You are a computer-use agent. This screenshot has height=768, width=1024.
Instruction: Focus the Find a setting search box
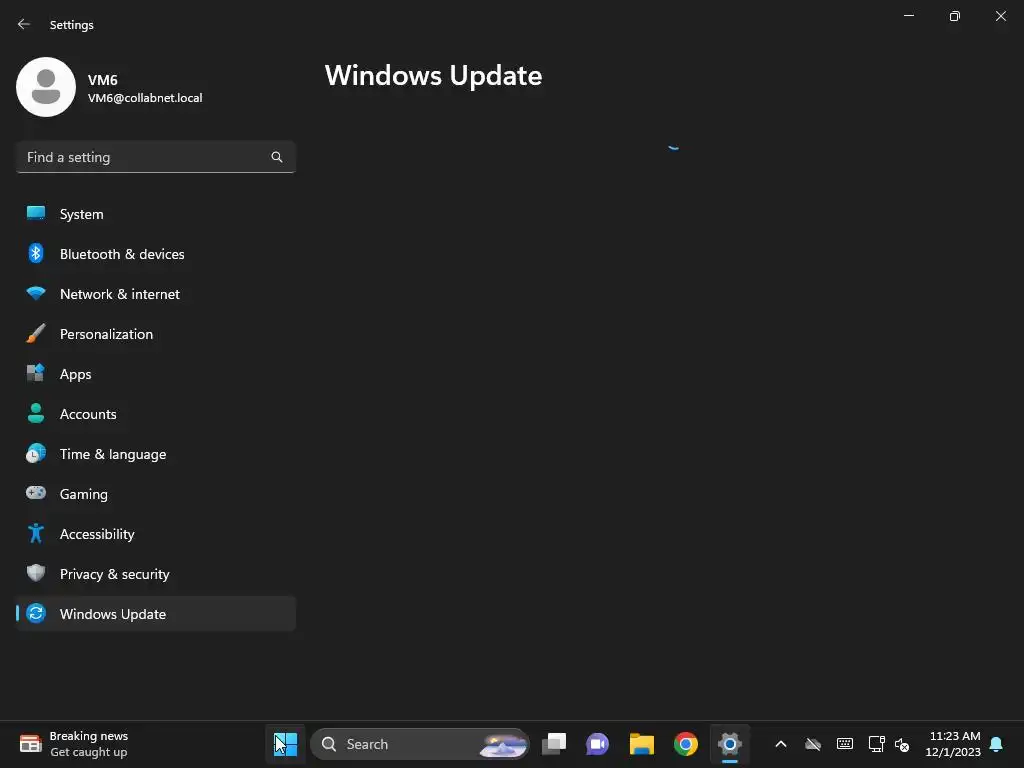[x=155, y=157]
